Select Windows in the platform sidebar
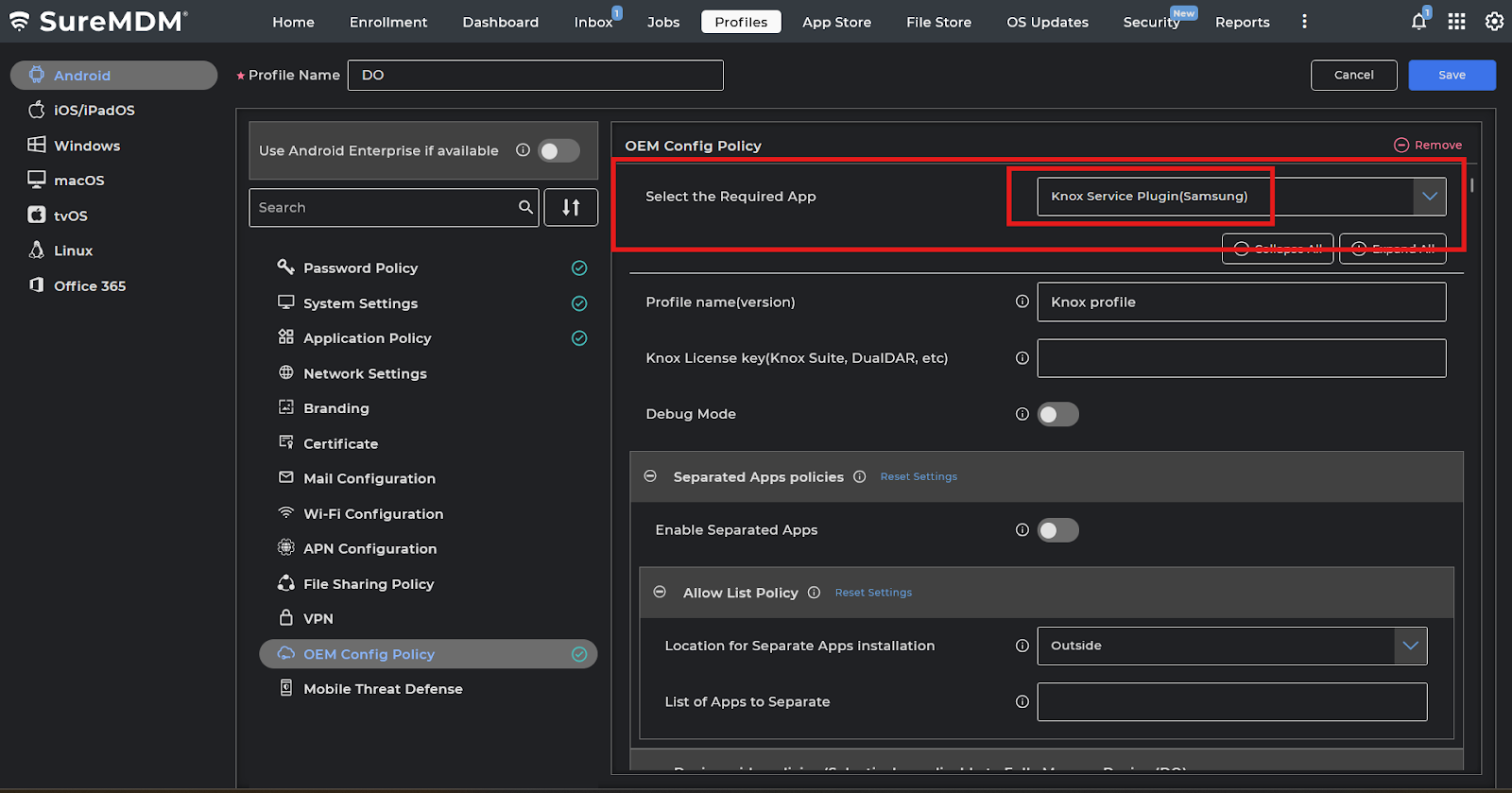Viewport: 1512px width, 793px height. point(87,146)
